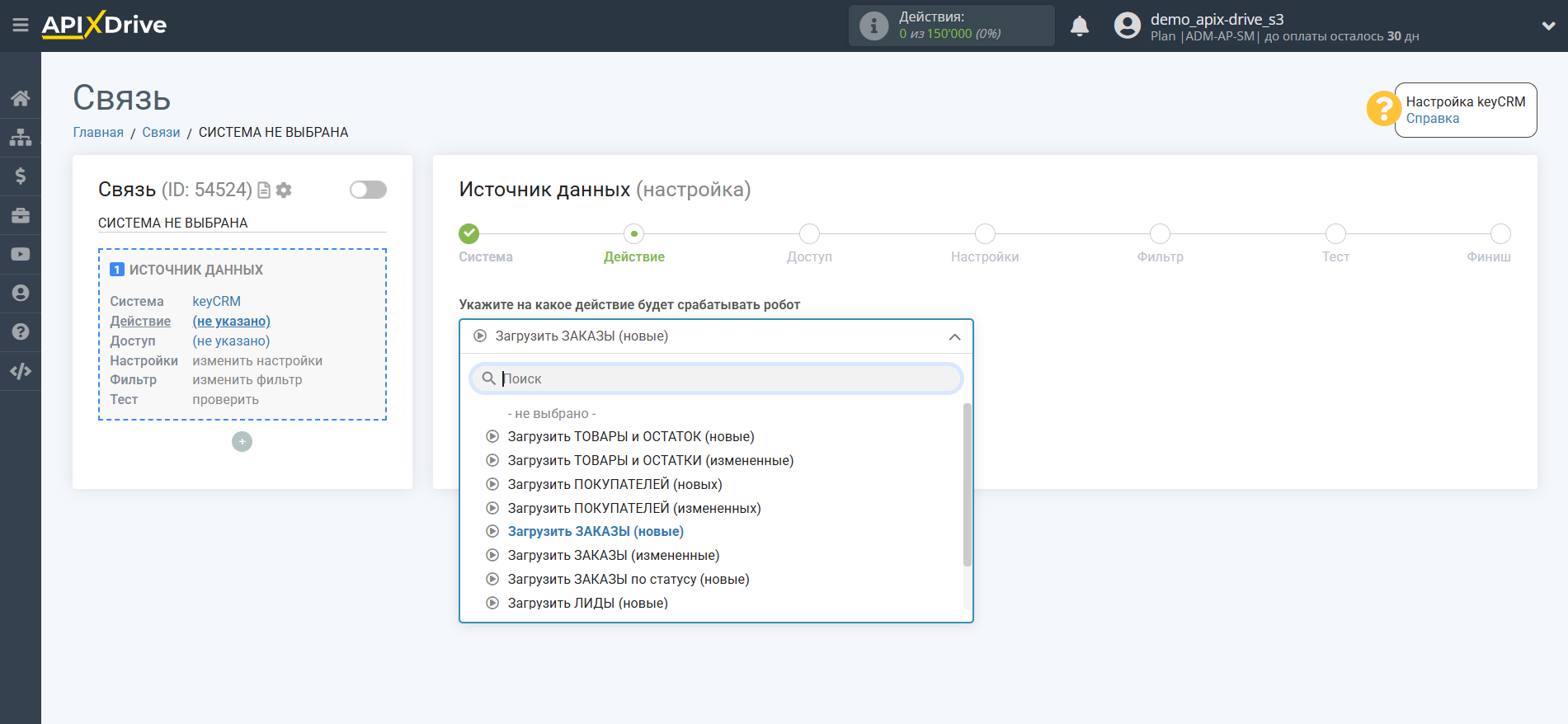Focus the Поиск search field

tap(716, 378)
